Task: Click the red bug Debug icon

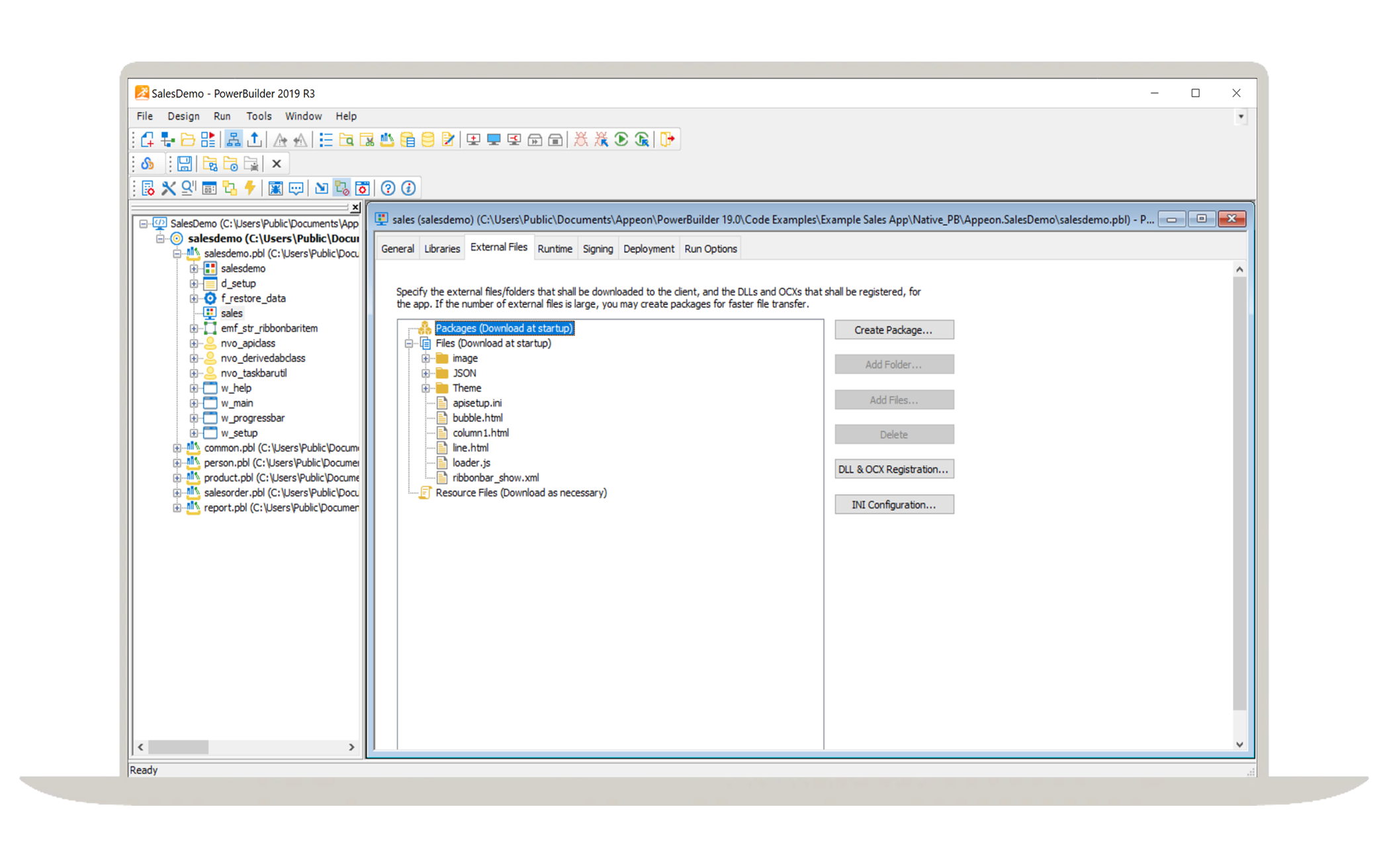Action: pos(580,140)
